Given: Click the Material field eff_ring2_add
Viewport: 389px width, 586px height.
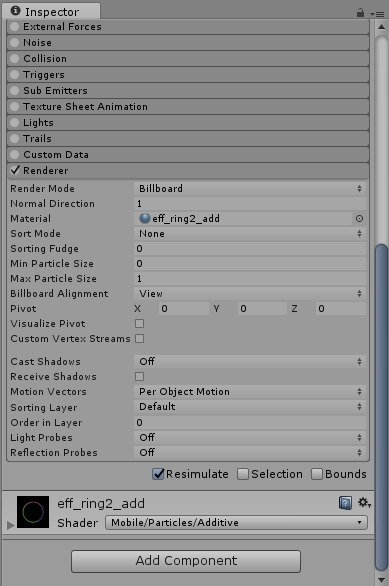Looking at the screenshot, I should pos(243,219).
